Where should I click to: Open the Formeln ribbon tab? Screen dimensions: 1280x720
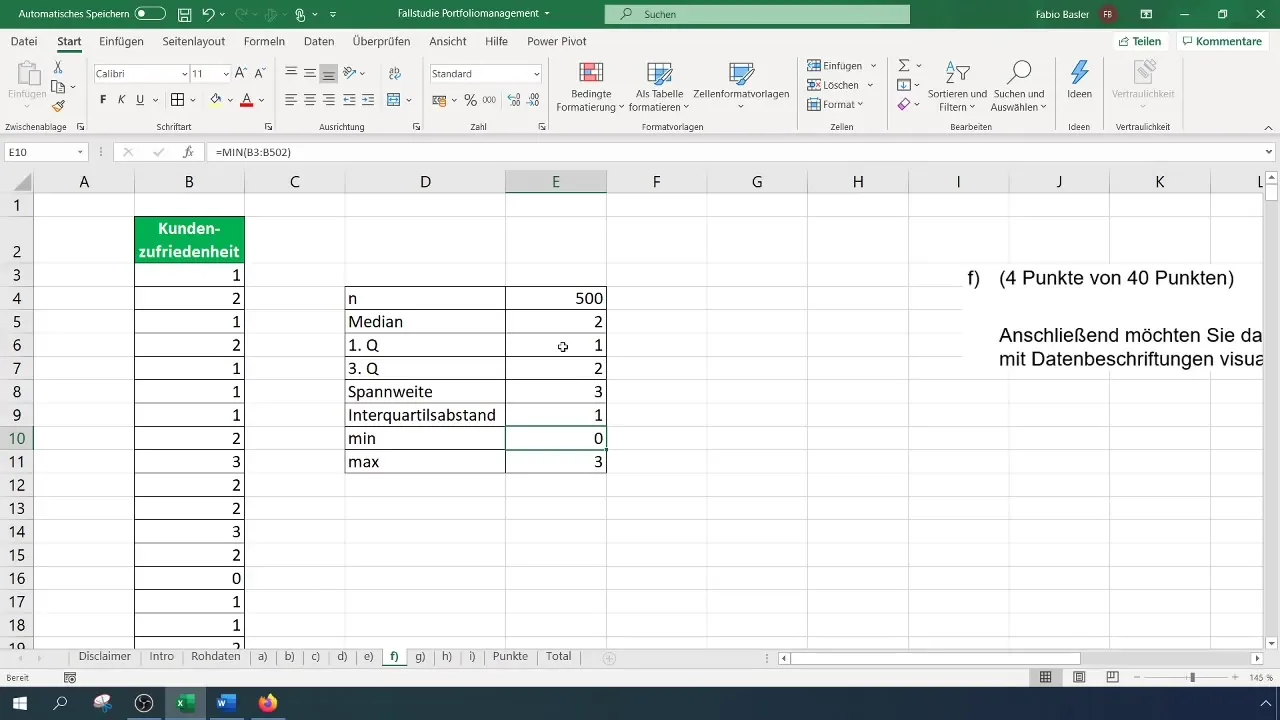pos(264,41)
